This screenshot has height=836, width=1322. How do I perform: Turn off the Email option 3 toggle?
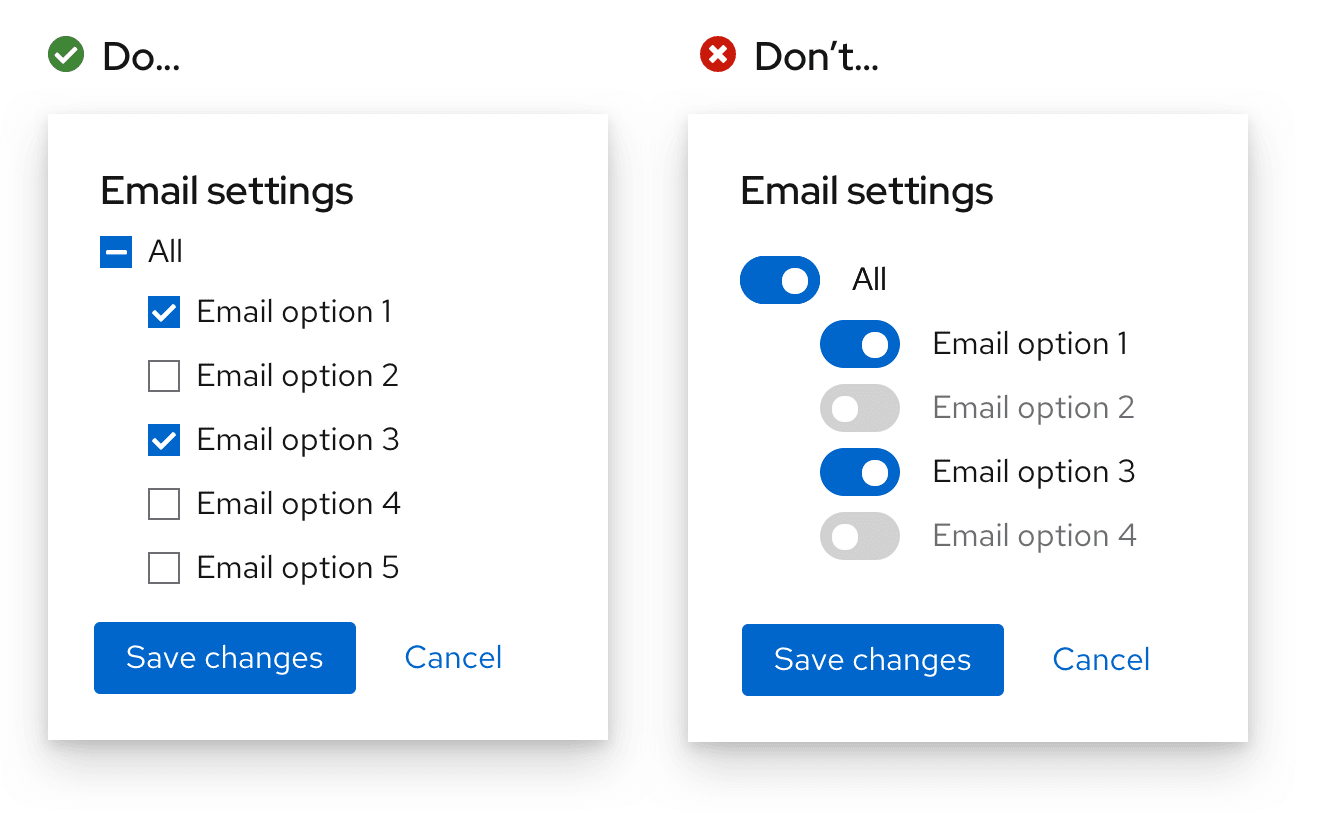pyautogui.click(x=859, y=472)
